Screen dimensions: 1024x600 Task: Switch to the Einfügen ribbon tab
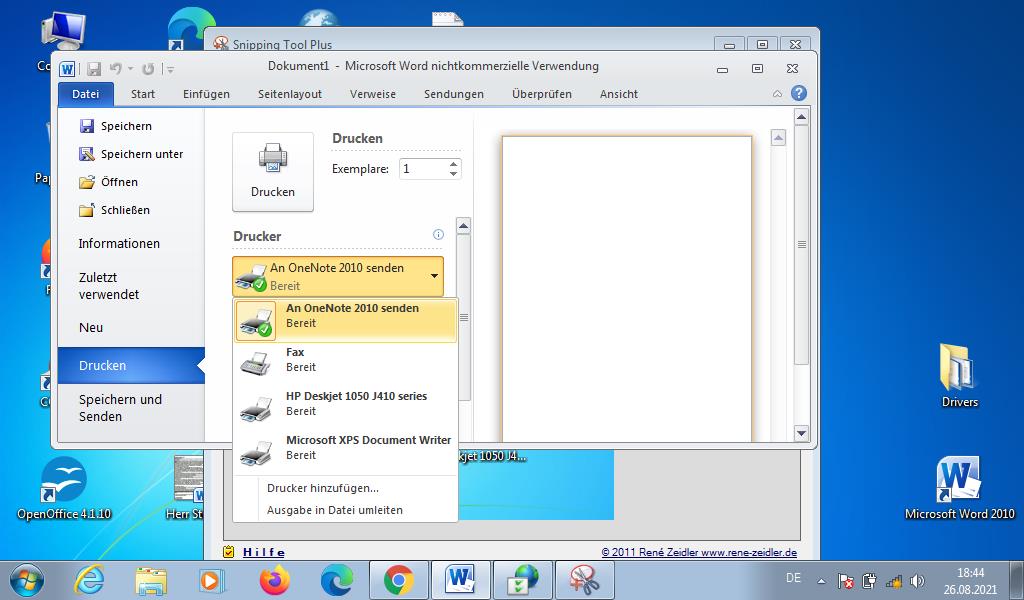pyautogui.click(x=206, y=94)
